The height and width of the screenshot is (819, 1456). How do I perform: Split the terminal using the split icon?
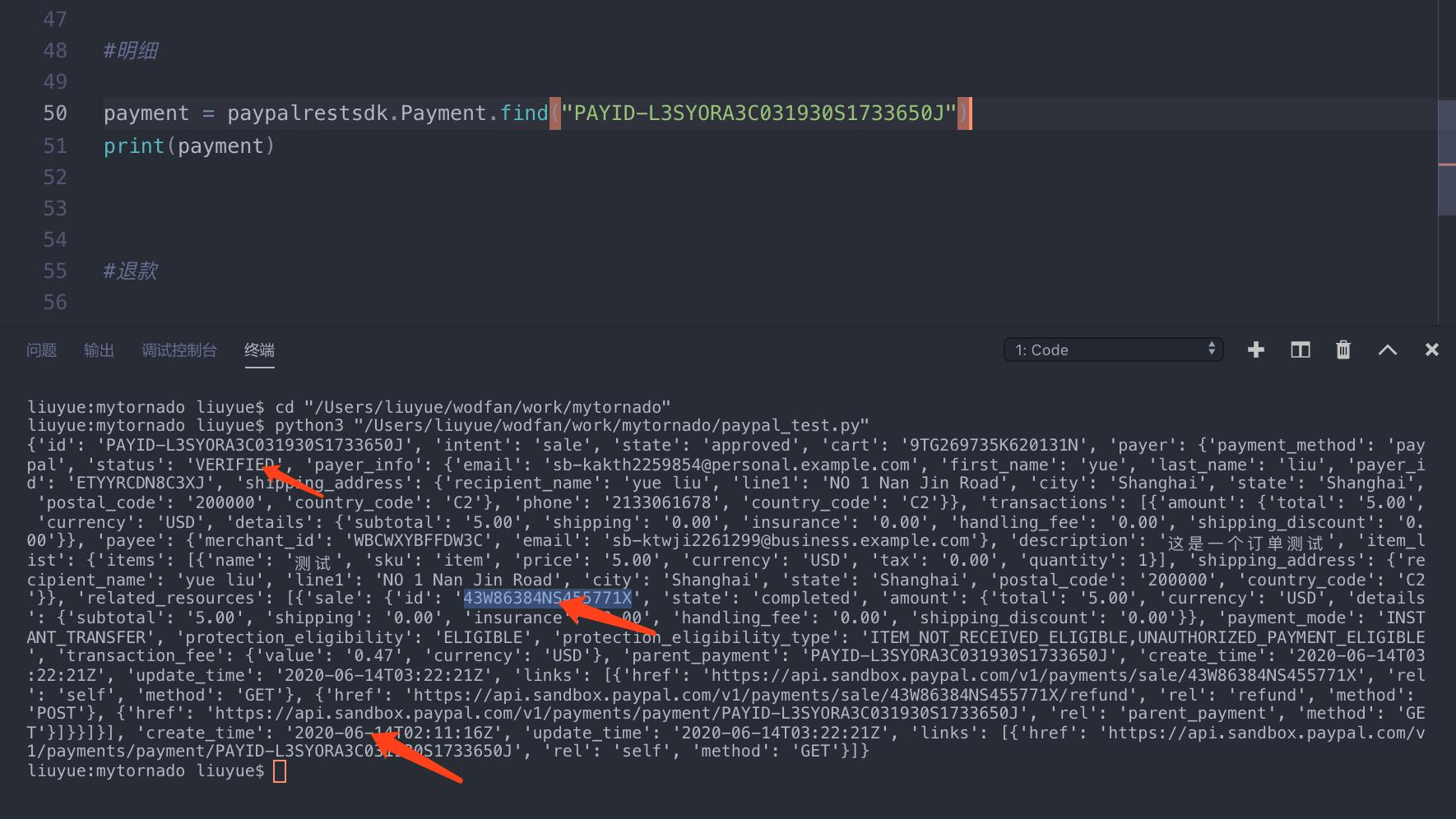1300,349
